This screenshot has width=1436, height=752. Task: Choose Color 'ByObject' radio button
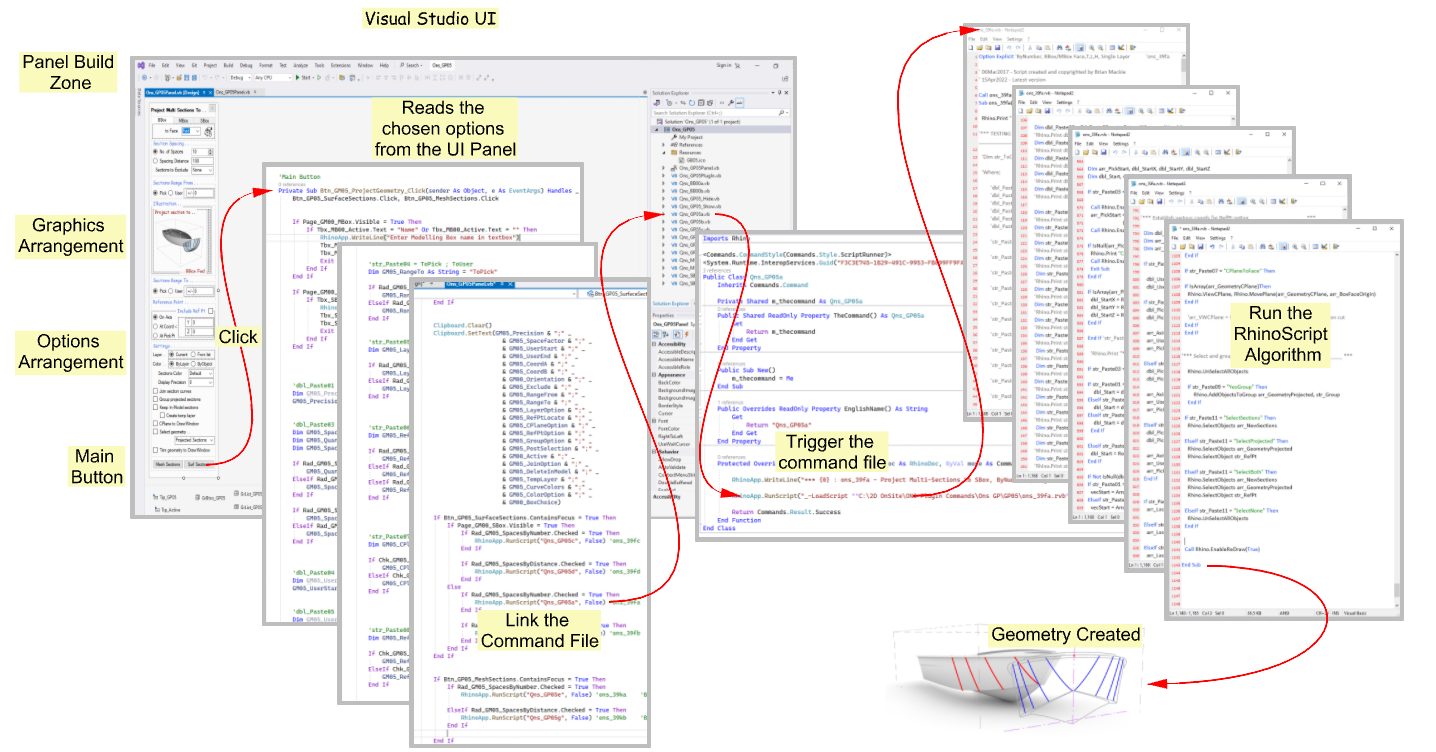[x=193, y=364]
